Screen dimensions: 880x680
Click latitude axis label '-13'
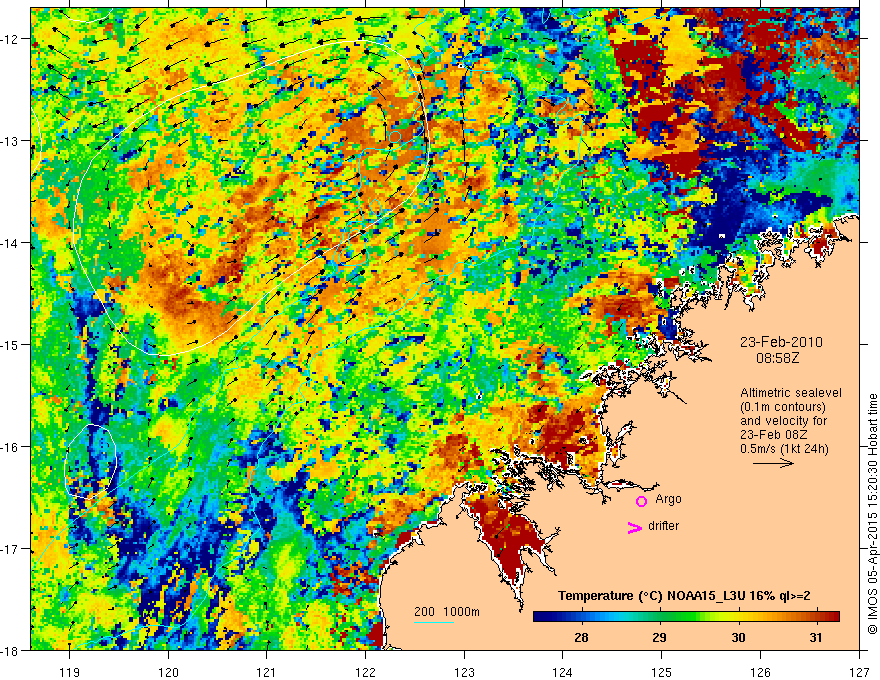pyautogui.click(x=10, y=141)
